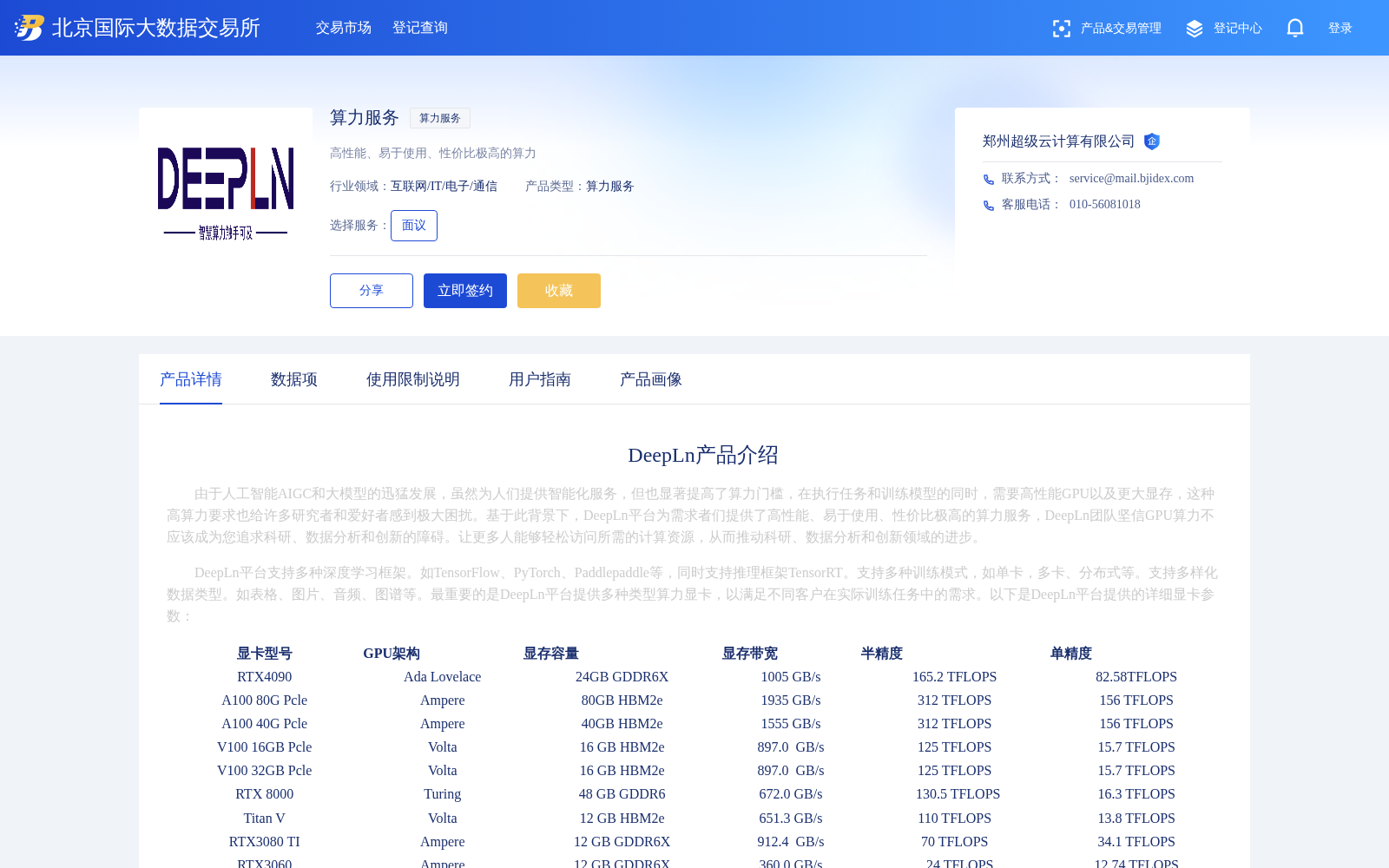1389x868 pixels.
Task: Open the DEEPLN product logo image
Action: pos(226,194)
